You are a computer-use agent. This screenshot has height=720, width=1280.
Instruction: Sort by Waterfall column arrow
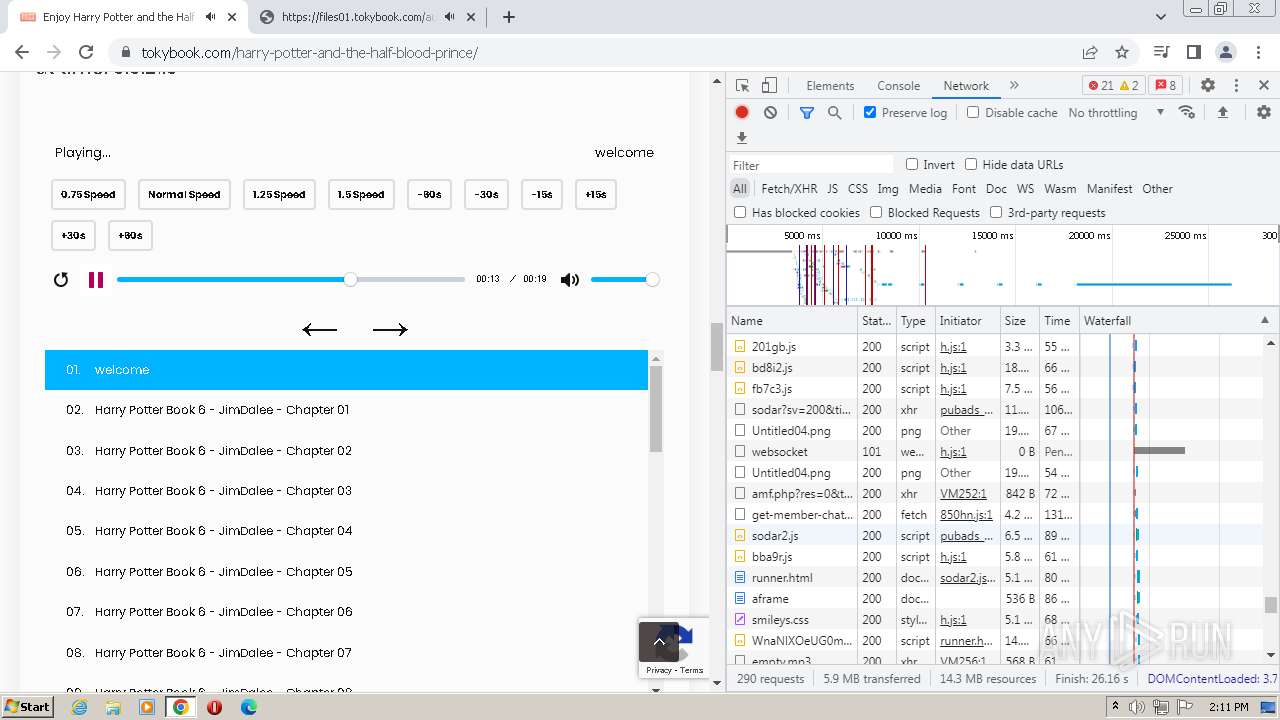(1264, 321)
